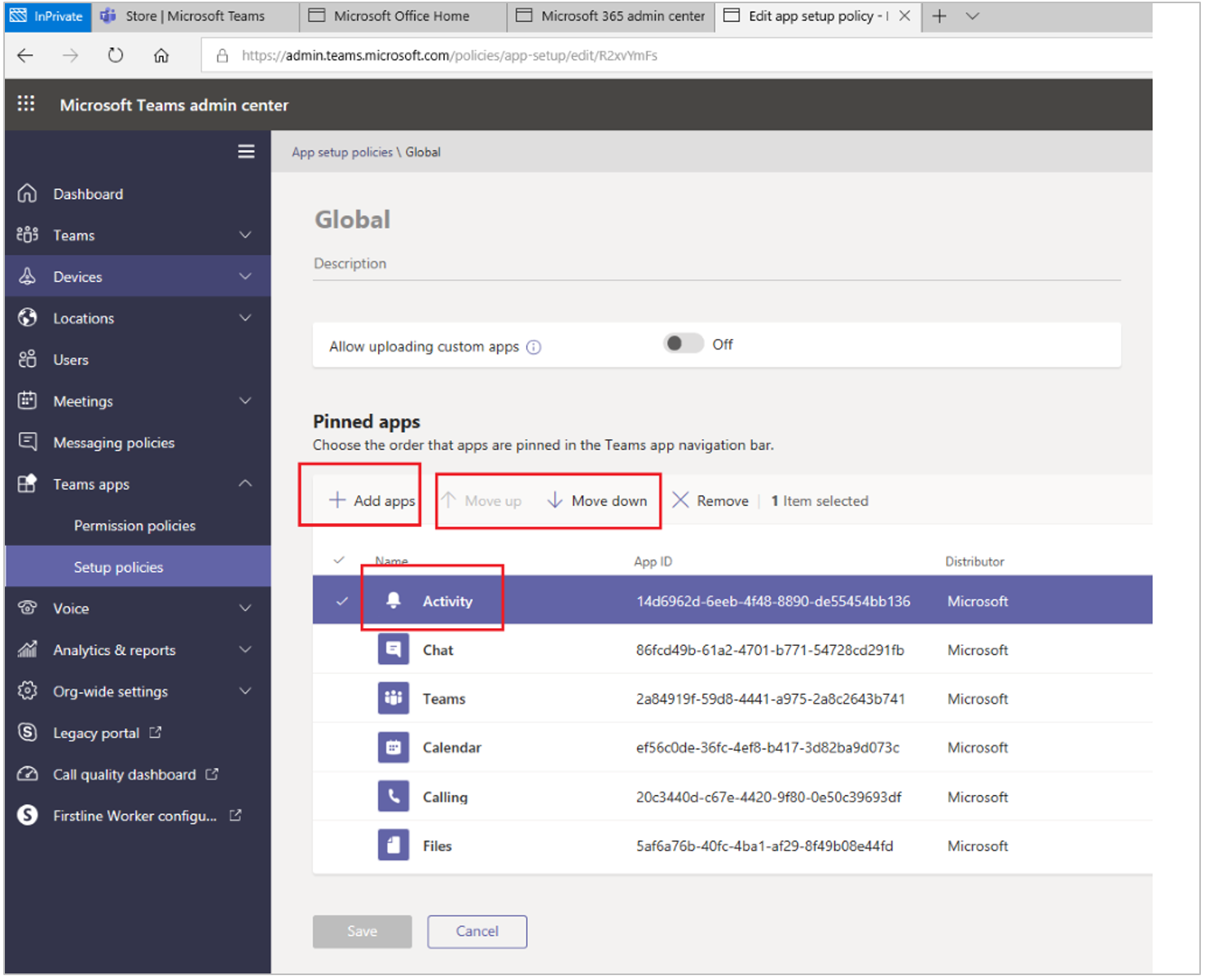Click the Activity bell app icon
Viewport: 1205px width, 980px height.
[x=394, y=600]
